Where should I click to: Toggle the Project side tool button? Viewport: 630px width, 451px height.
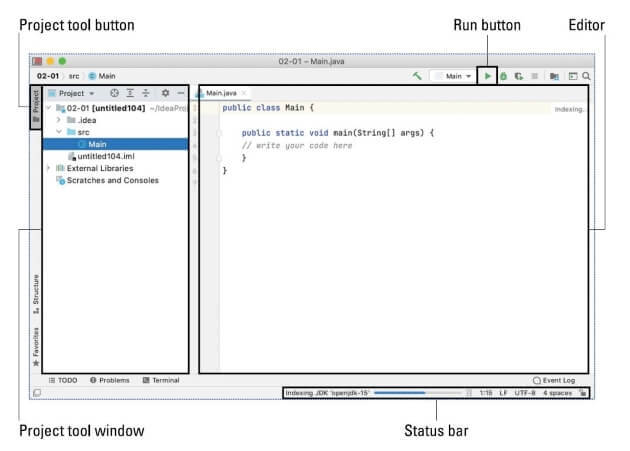point(36,108)
